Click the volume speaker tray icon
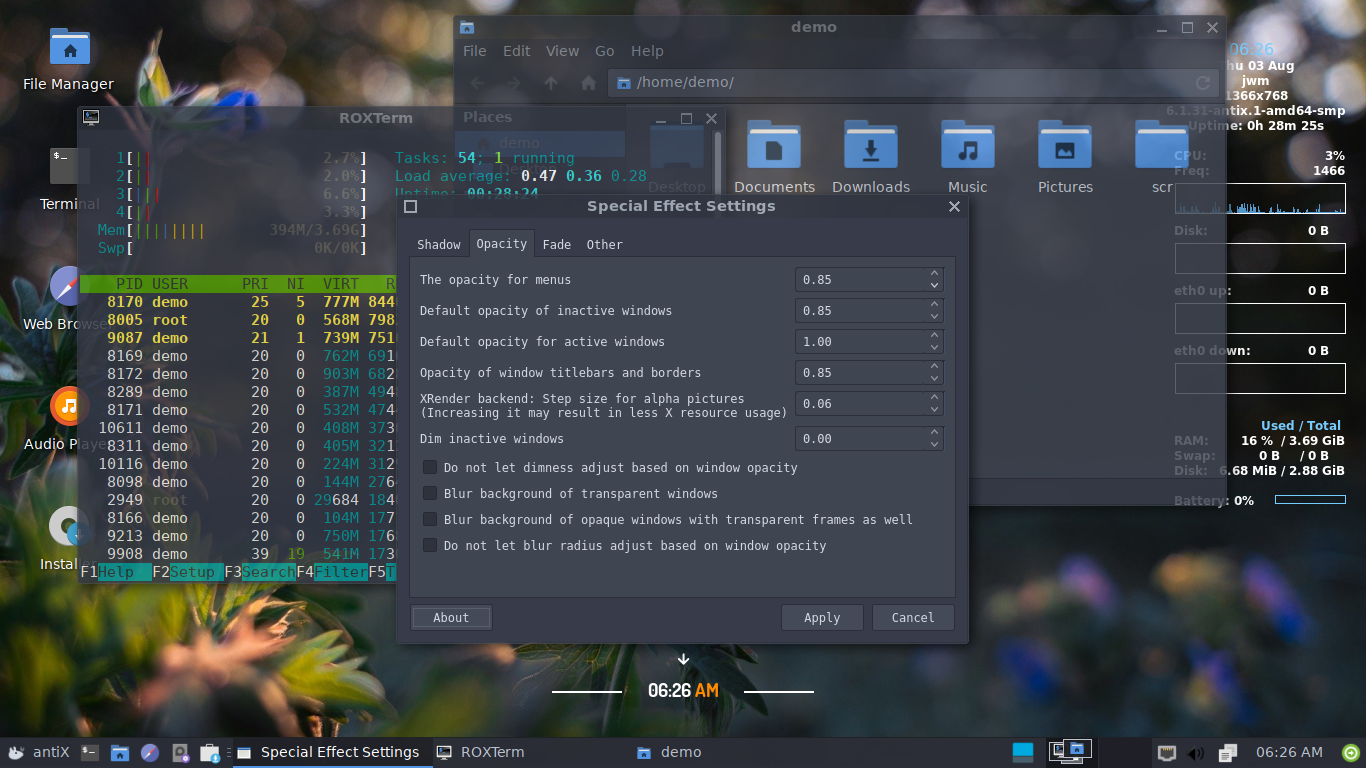 1196,752
